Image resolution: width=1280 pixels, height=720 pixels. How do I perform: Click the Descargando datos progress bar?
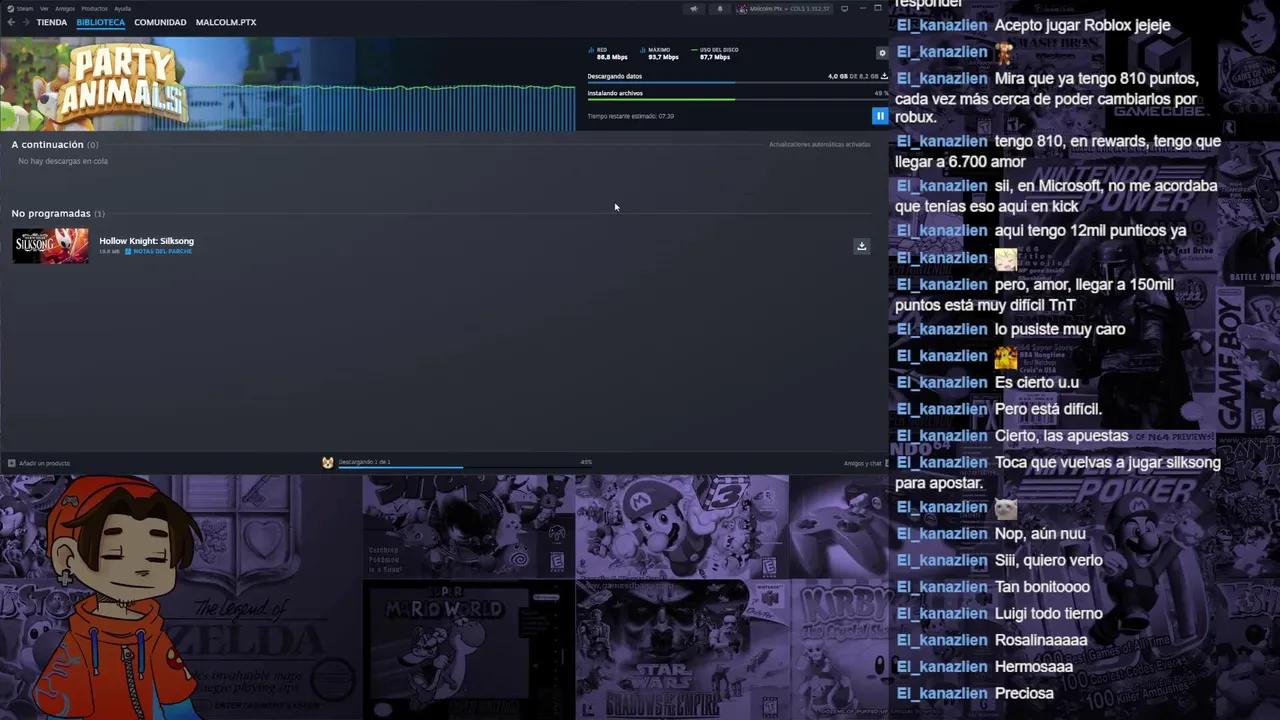738,83
